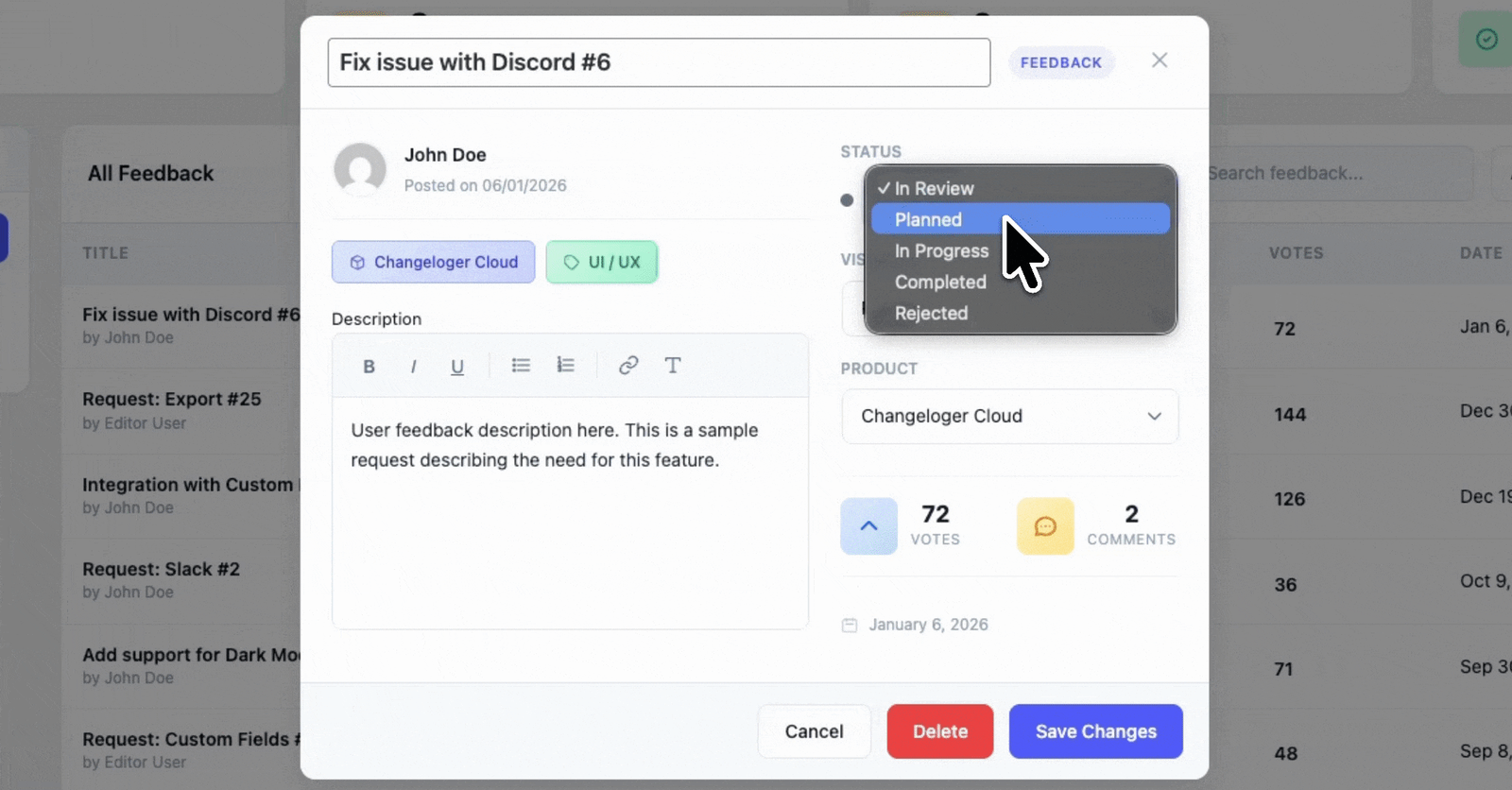This screenshot has width=1512, height=790.
Task: Click the VOTES column header
Action: coord(1296,253)
